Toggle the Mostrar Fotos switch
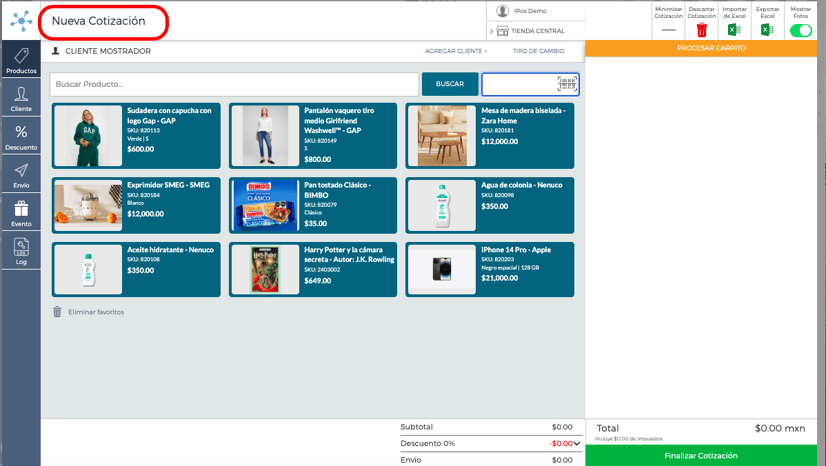This screenshot has width=826, height=466. pos(801,31)
